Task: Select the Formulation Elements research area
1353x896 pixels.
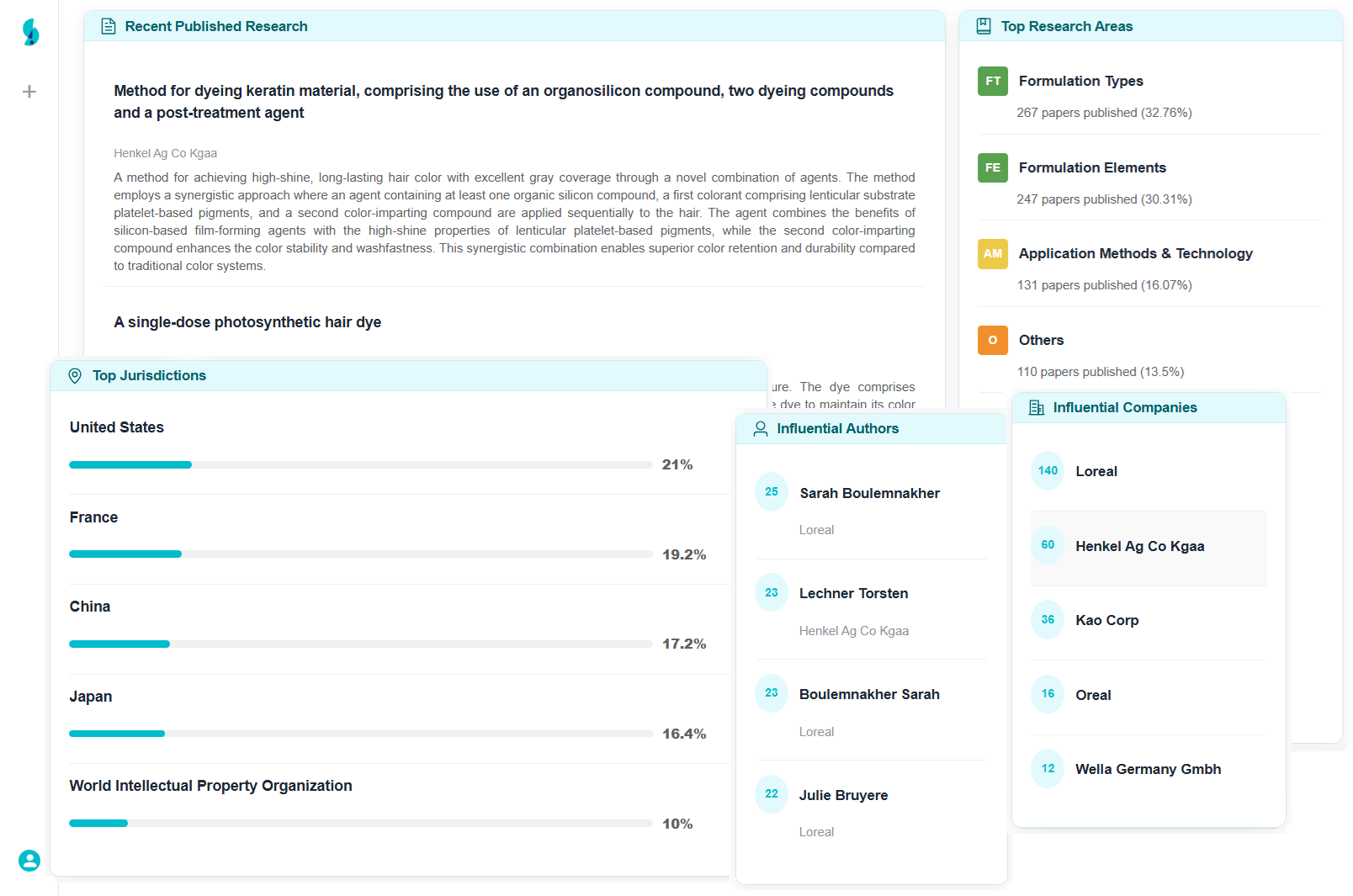Action: [x=1091, y=168]
